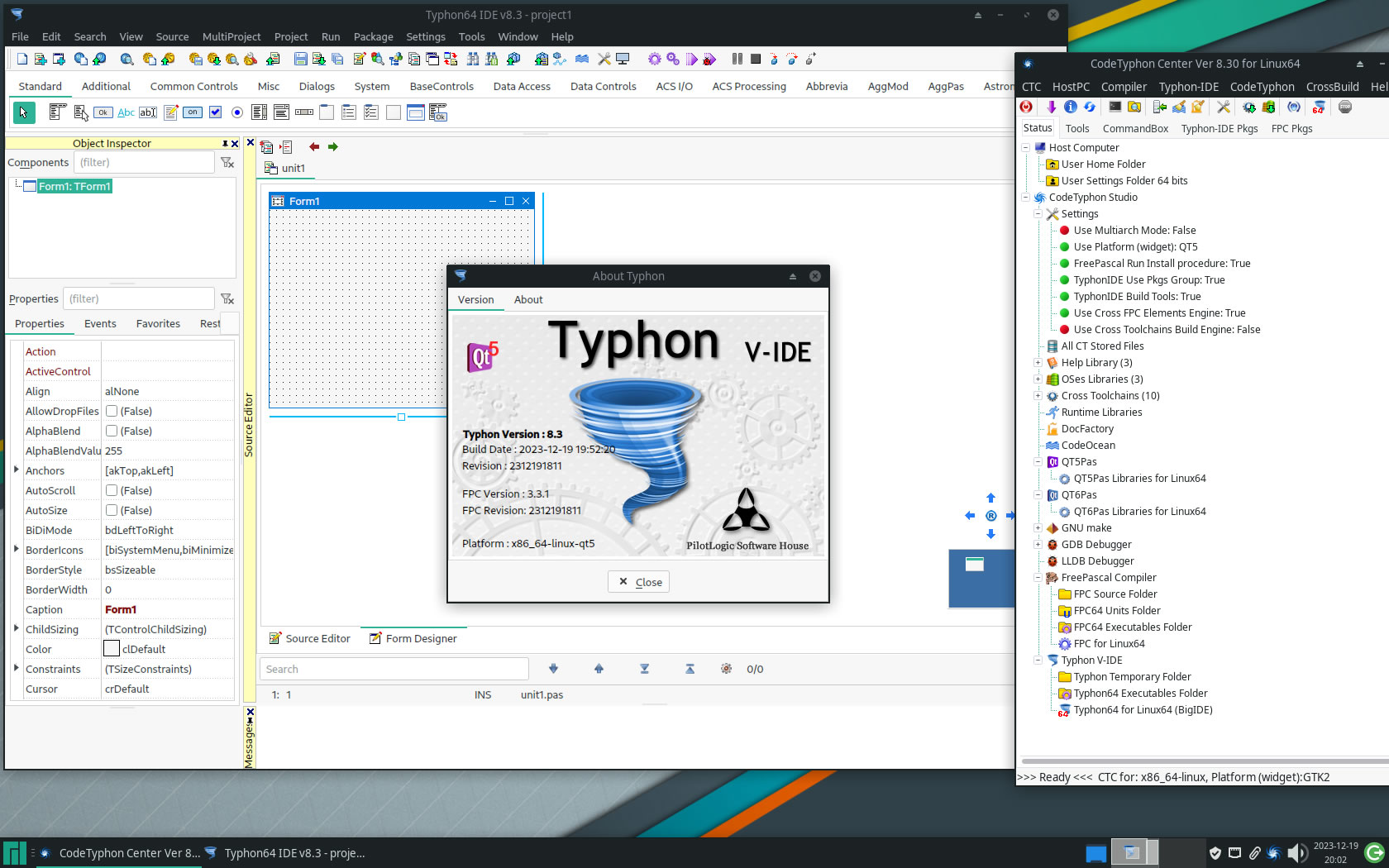Click the Save file icon in IDE toolbar
This screenshot has height=868, width=1389.
pos(301,60)
